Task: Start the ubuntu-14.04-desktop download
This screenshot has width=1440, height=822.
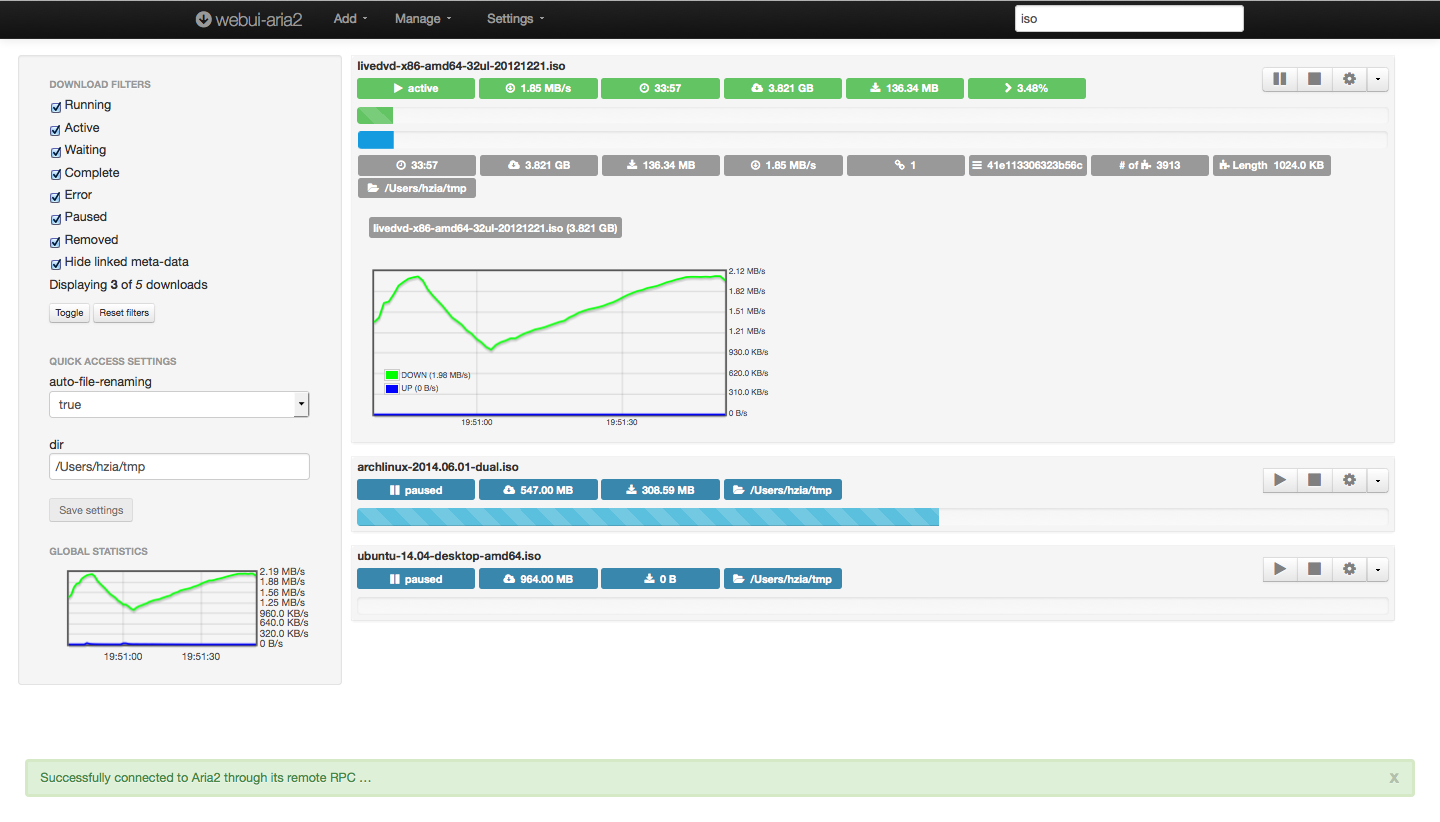Action: (1279, 569)
